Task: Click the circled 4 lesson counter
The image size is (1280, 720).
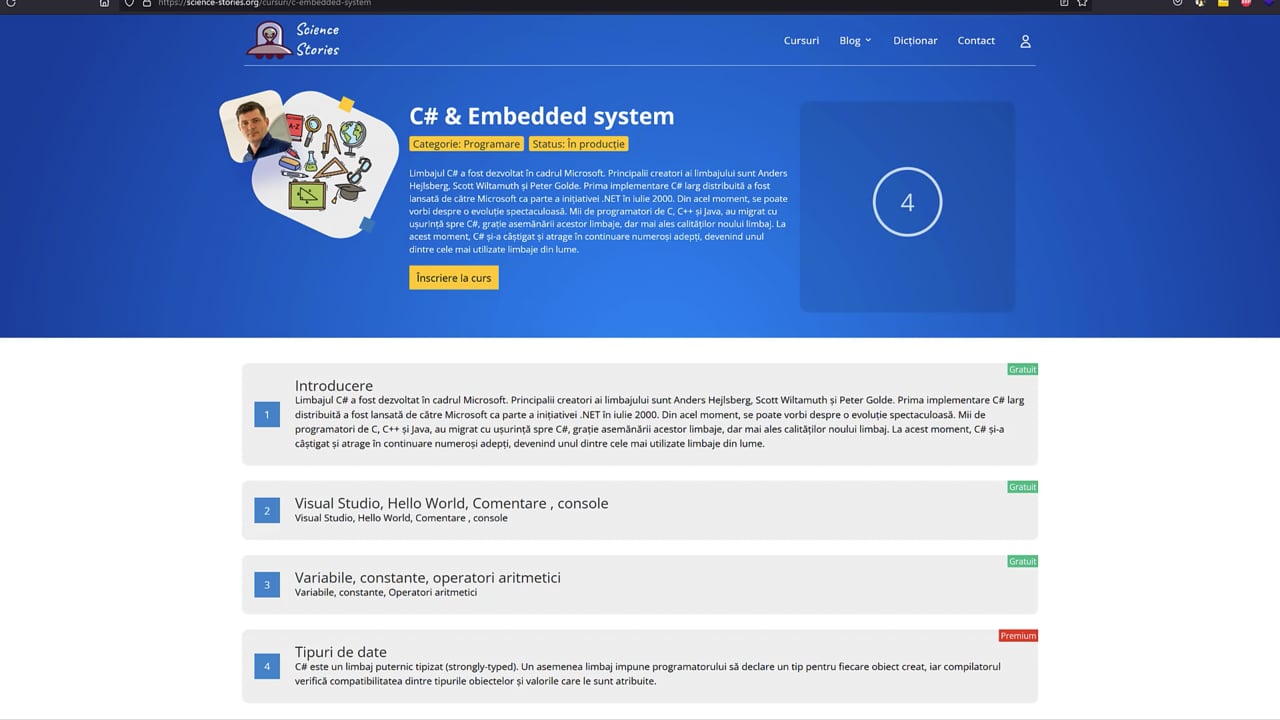Action: (907, 202)
